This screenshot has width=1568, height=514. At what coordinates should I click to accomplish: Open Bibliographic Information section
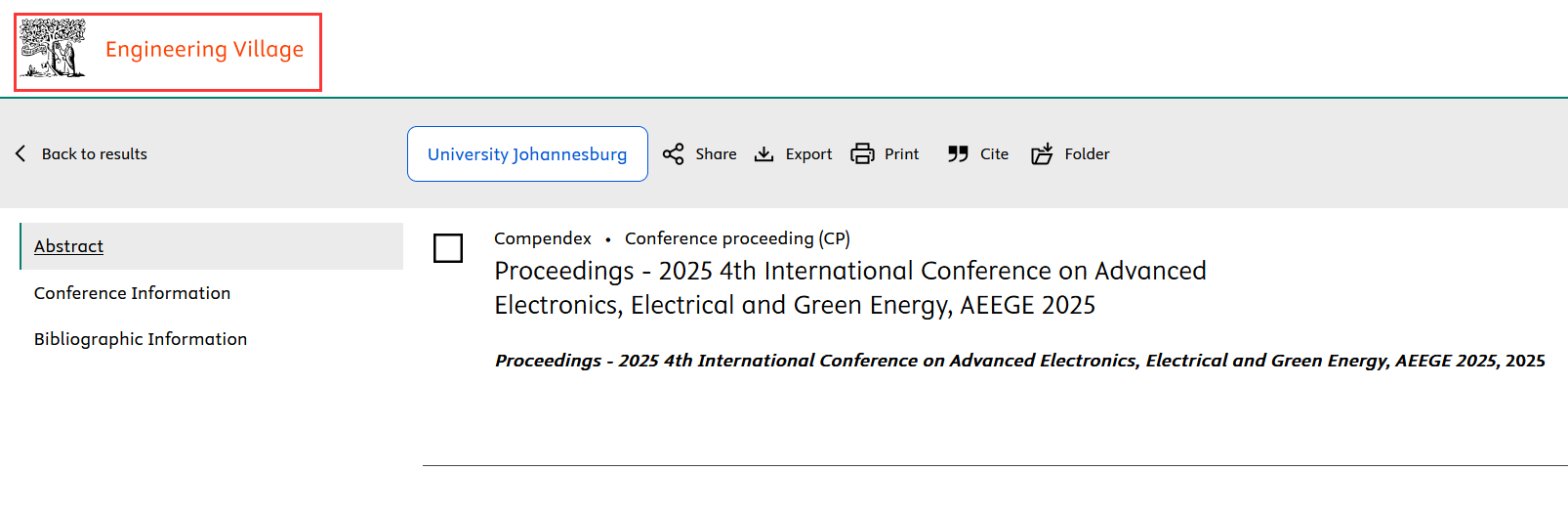point(141,339)
